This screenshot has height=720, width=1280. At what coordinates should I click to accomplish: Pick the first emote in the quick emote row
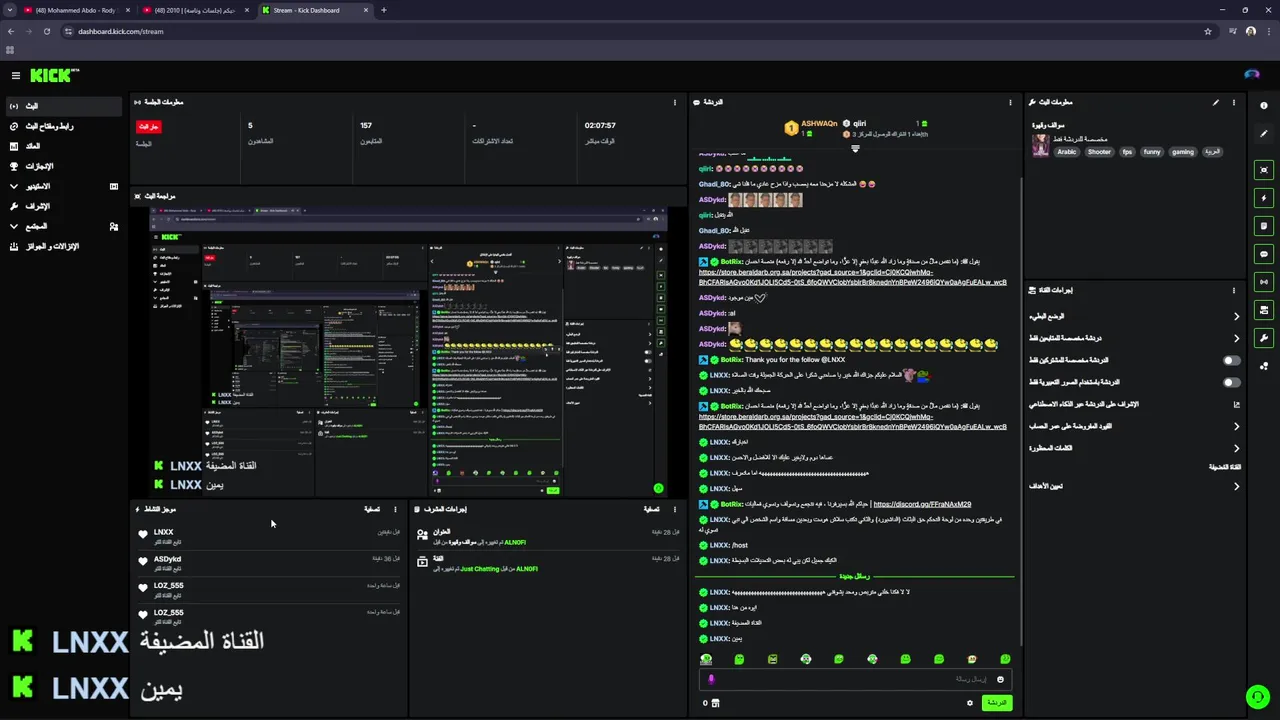click(x=706, y=659)
